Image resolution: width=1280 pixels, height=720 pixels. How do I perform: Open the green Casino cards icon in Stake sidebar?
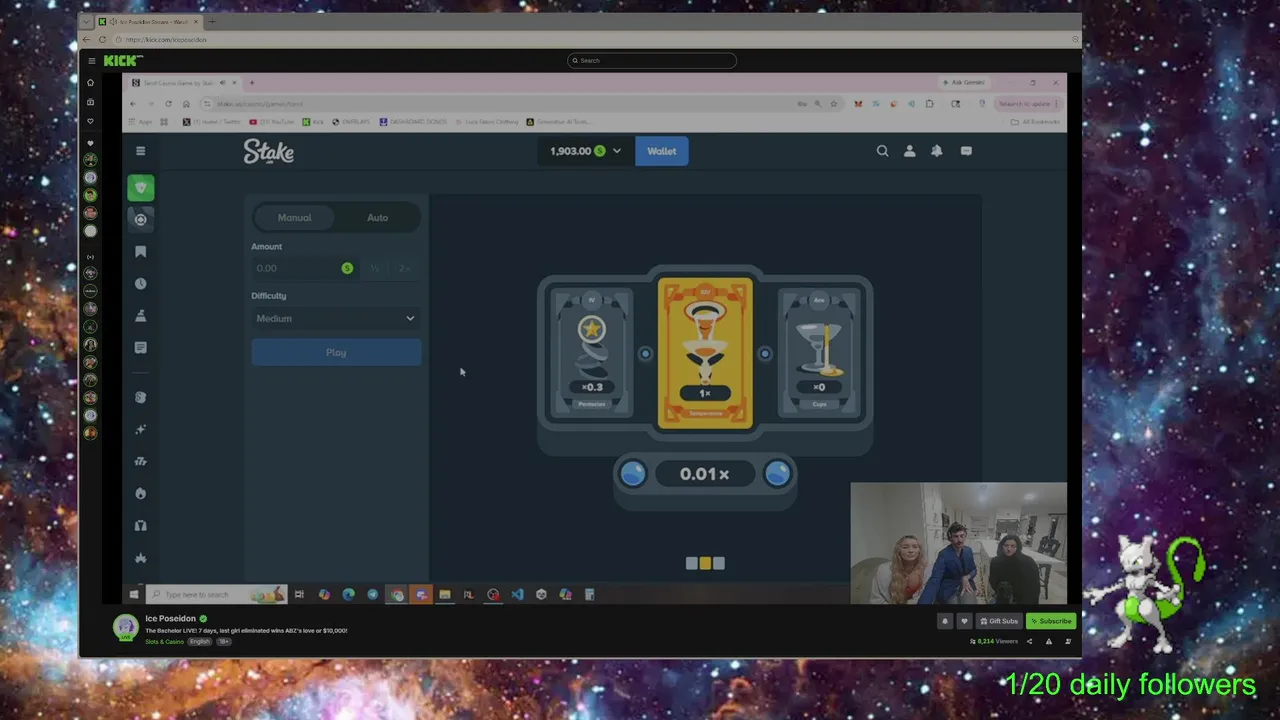141,188
